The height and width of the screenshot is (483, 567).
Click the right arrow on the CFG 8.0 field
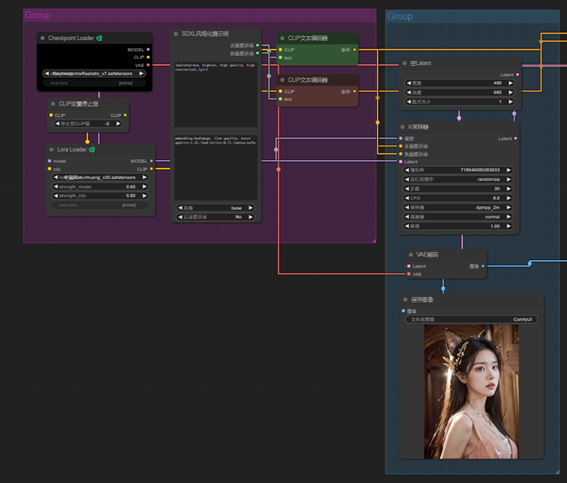click(x=508, y=198)
